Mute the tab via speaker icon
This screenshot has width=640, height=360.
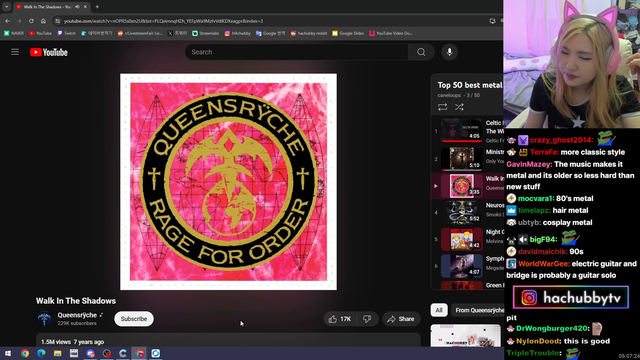[77, 7]
